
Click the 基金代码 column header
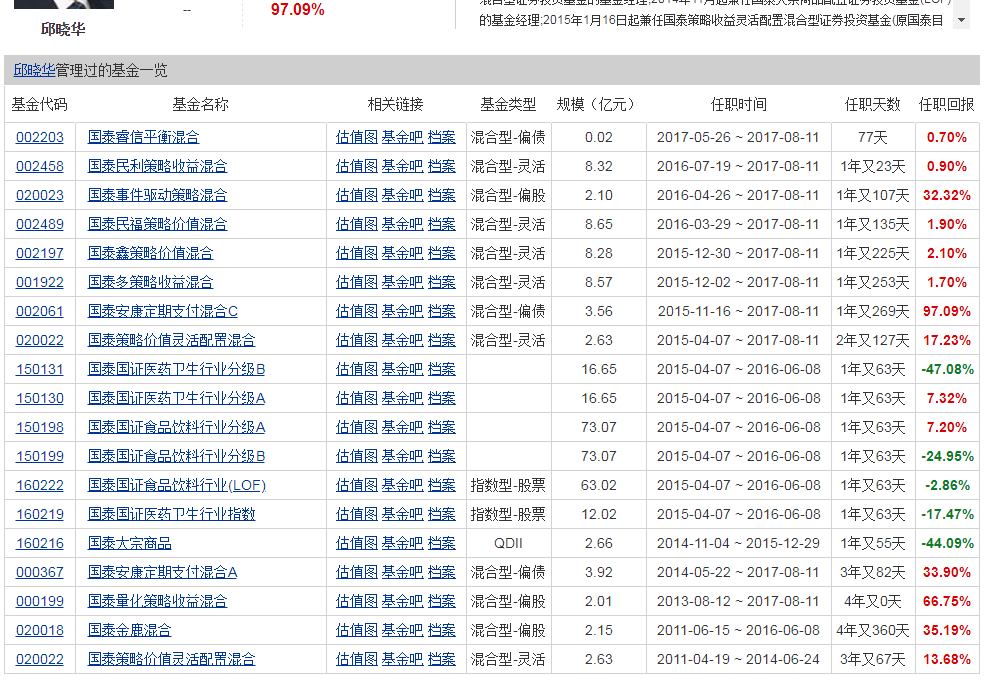coord(39,104)
